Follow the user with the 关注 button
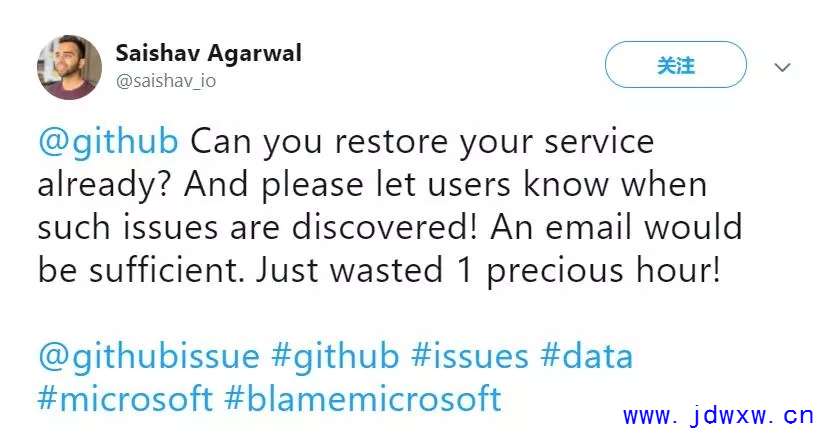823x433 pixels. click(x=676, y=65)
